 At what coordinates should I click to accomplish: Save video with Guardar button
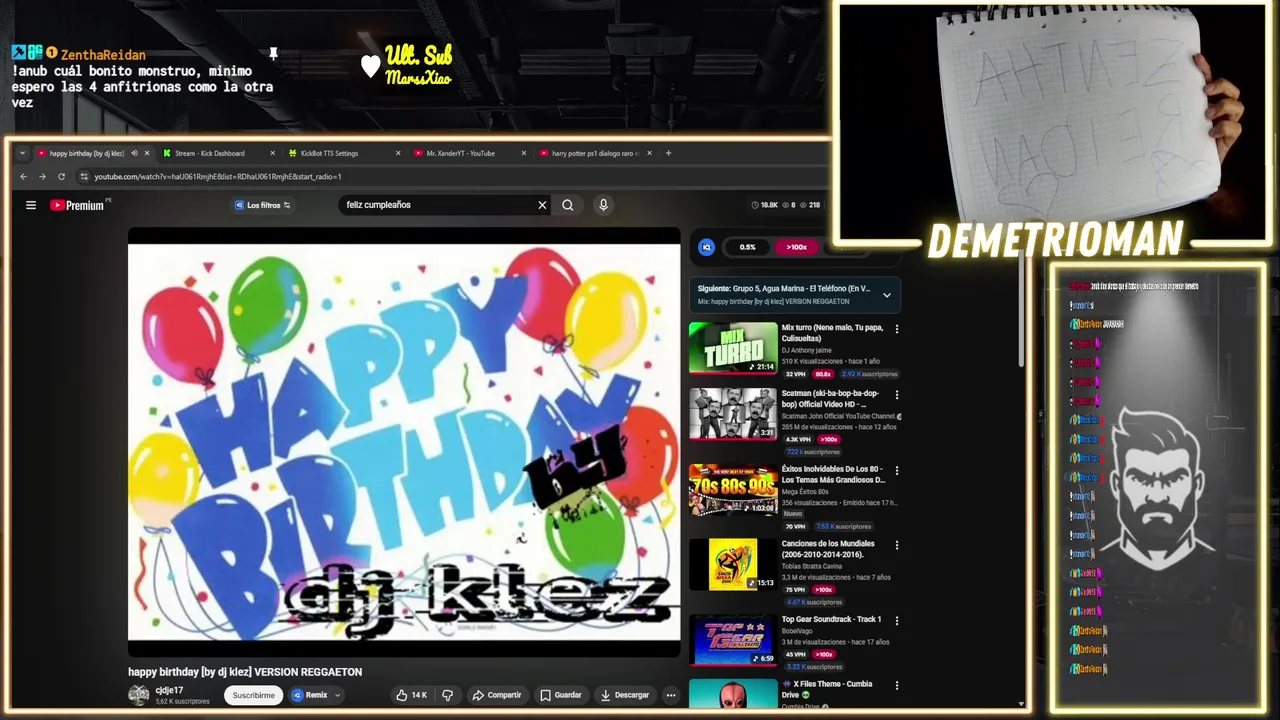click(x=561, y=695)
